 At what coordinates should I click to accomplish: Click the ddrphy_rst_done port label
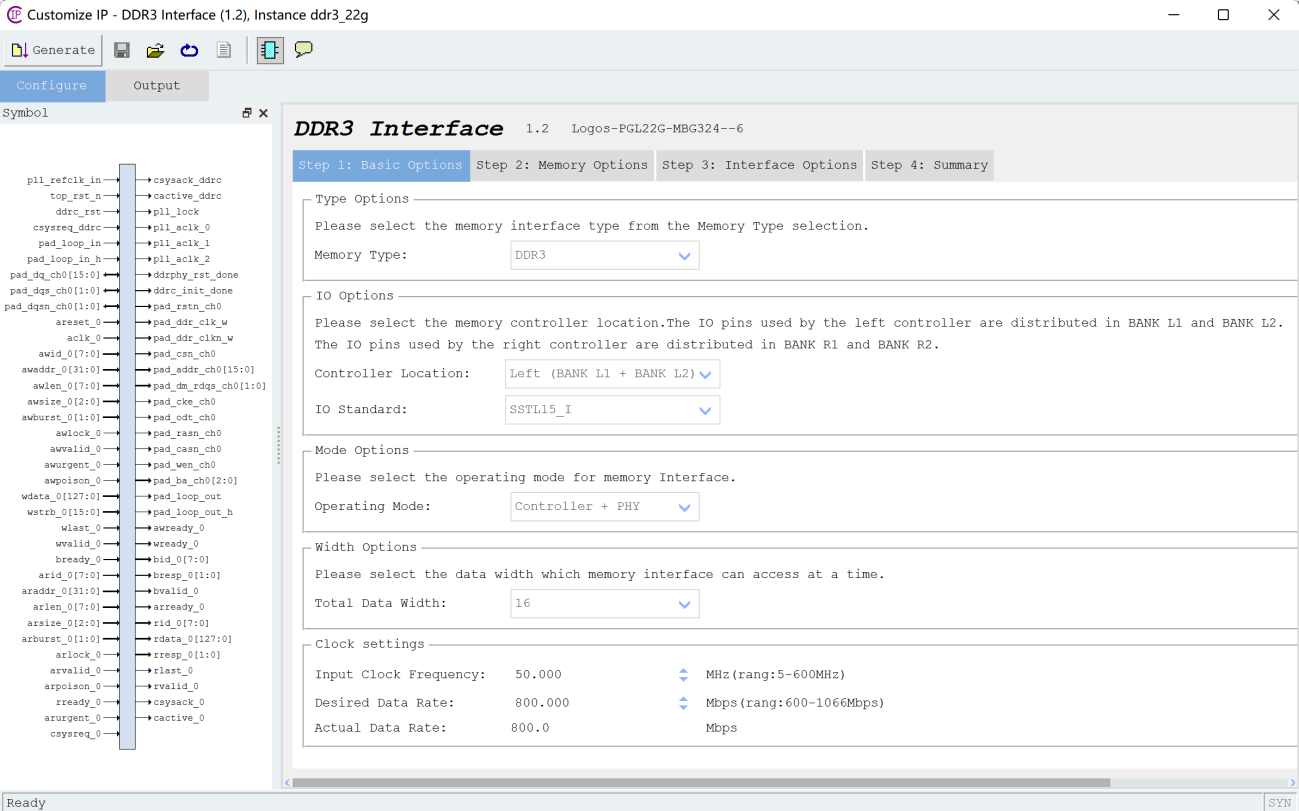pos(196,275)
